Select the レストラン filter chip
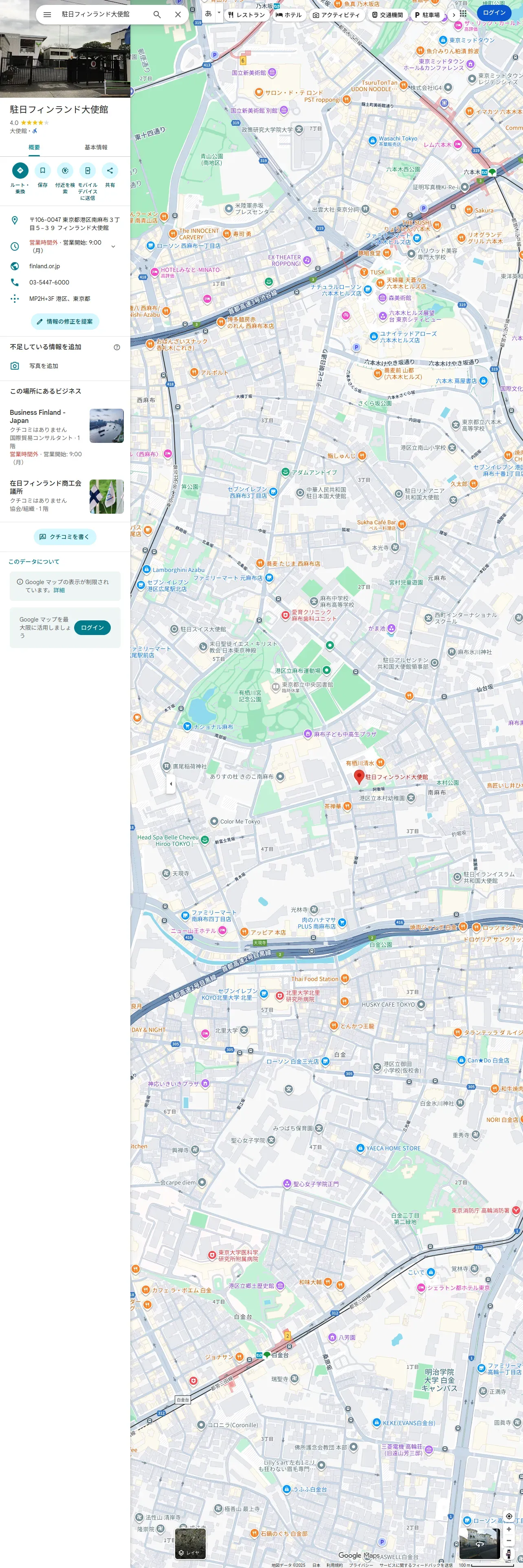Screen dimensions: 523x1568 point(246,15)
